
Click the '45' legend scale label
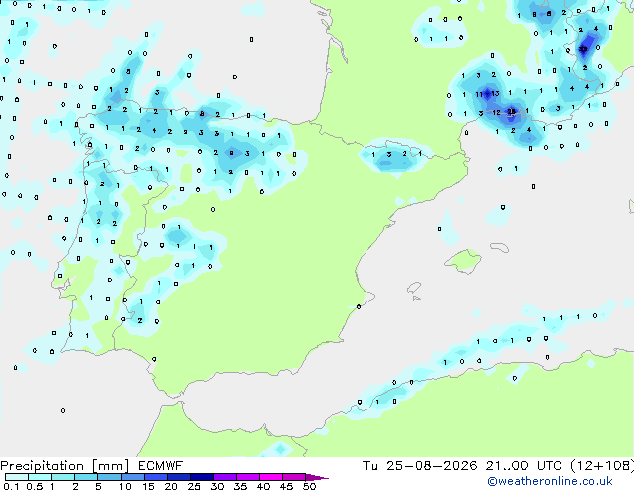tap(286, 486)
